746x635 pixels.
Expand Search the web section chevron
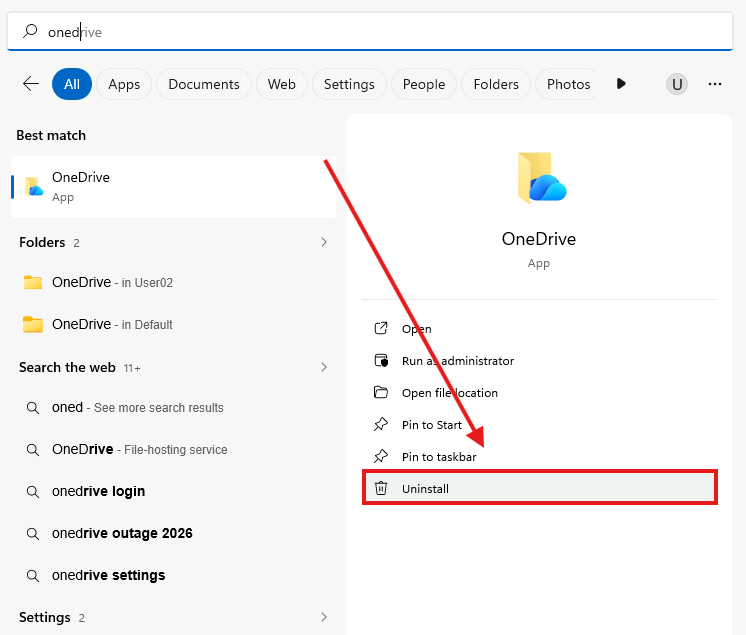point(324,367)
